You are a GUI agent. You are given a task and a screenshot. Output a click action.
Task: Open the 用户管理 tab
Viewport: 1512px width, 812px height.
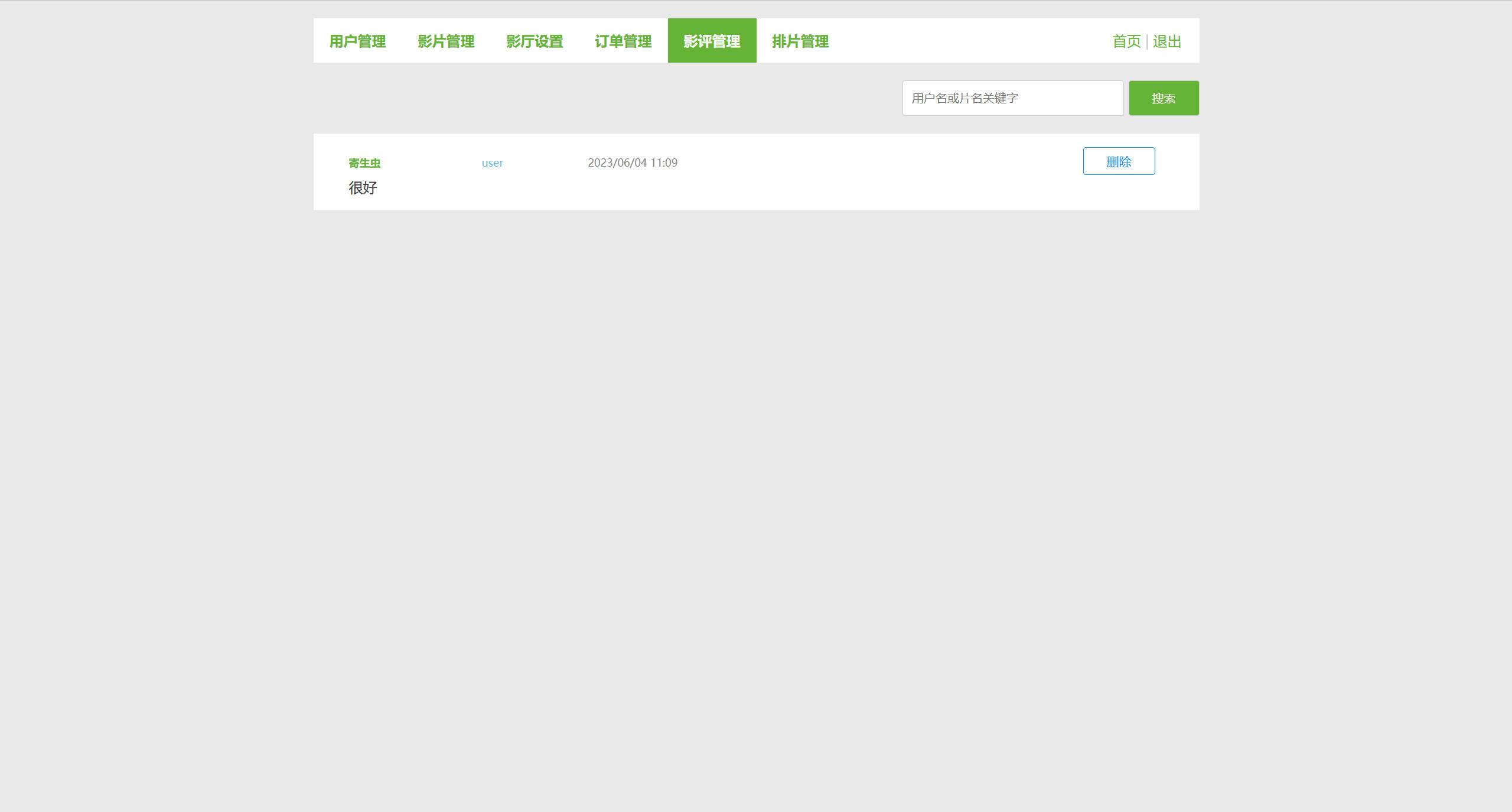[357, 41]
